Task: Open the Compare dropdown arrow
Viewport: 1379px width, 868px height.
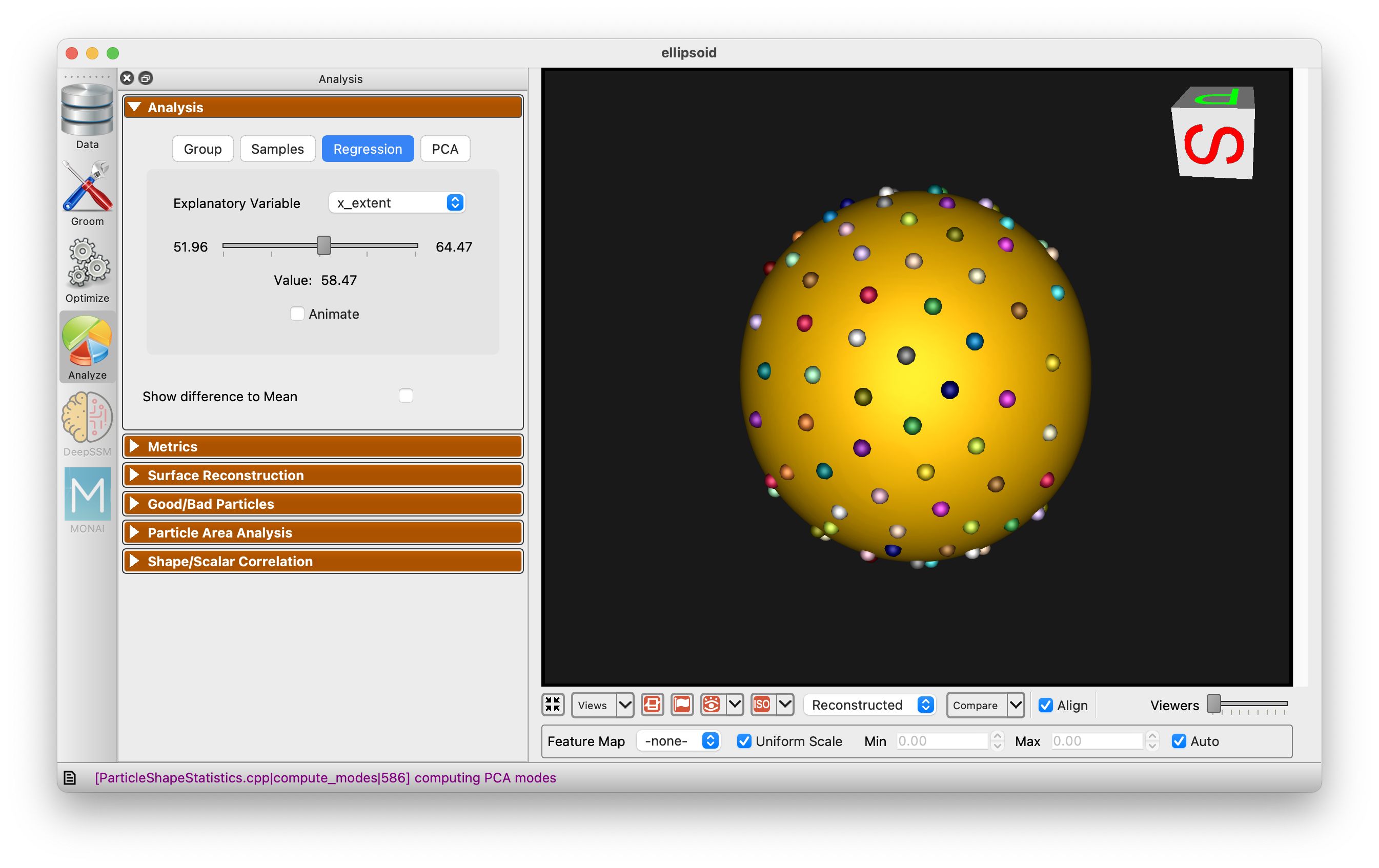Action: click(1016, 705)
